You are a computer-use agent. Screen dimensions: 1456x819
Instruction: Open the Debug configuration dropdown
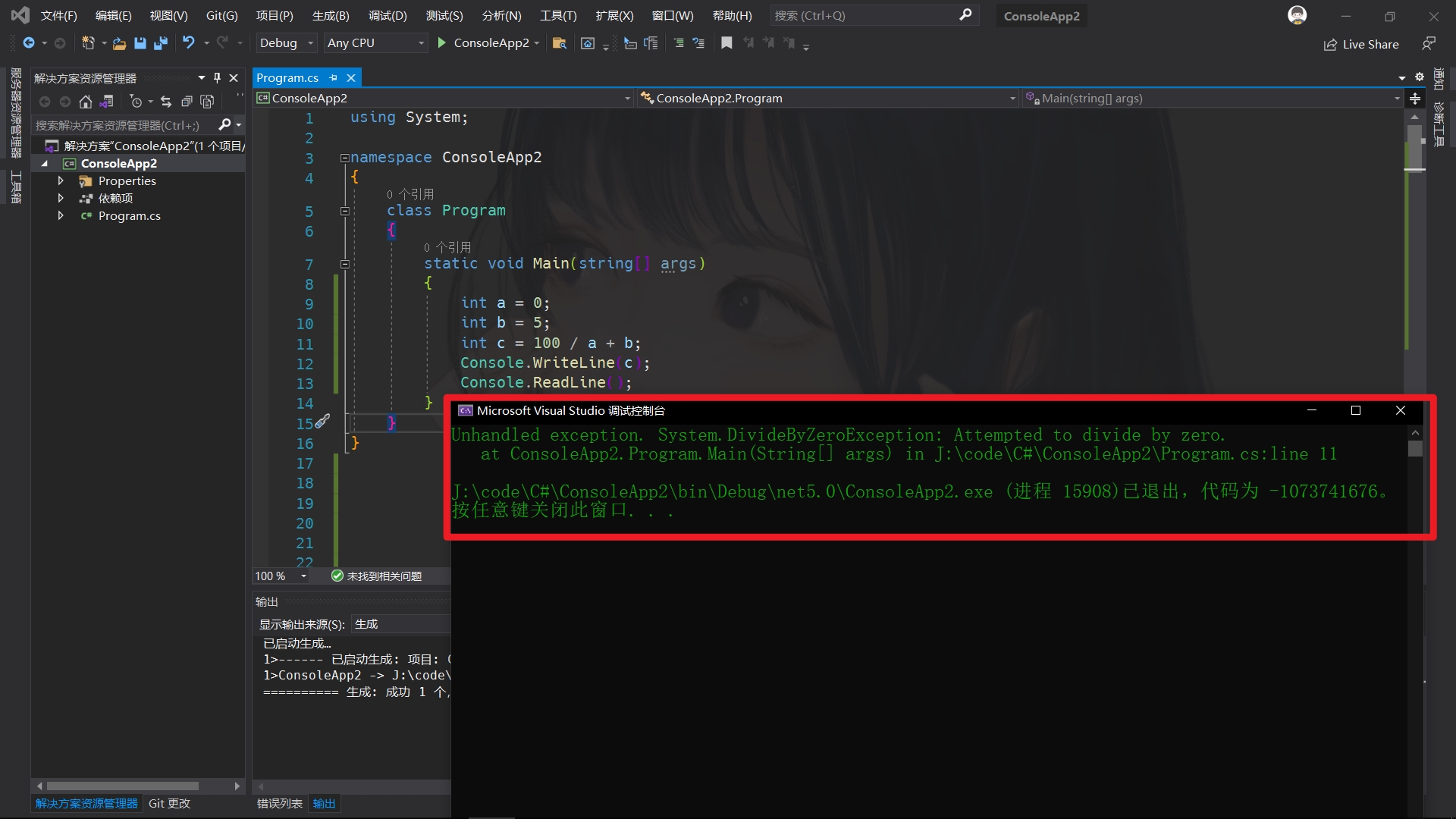click(x=286, y=43)
